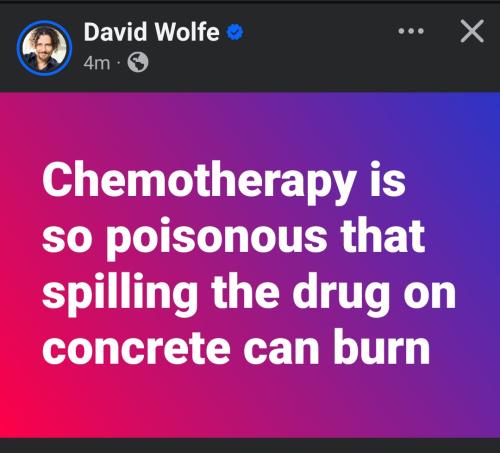This screenshot has height=453, width=500.
Task: Click the David Wolfe name link
Action: tap(151, 32)
